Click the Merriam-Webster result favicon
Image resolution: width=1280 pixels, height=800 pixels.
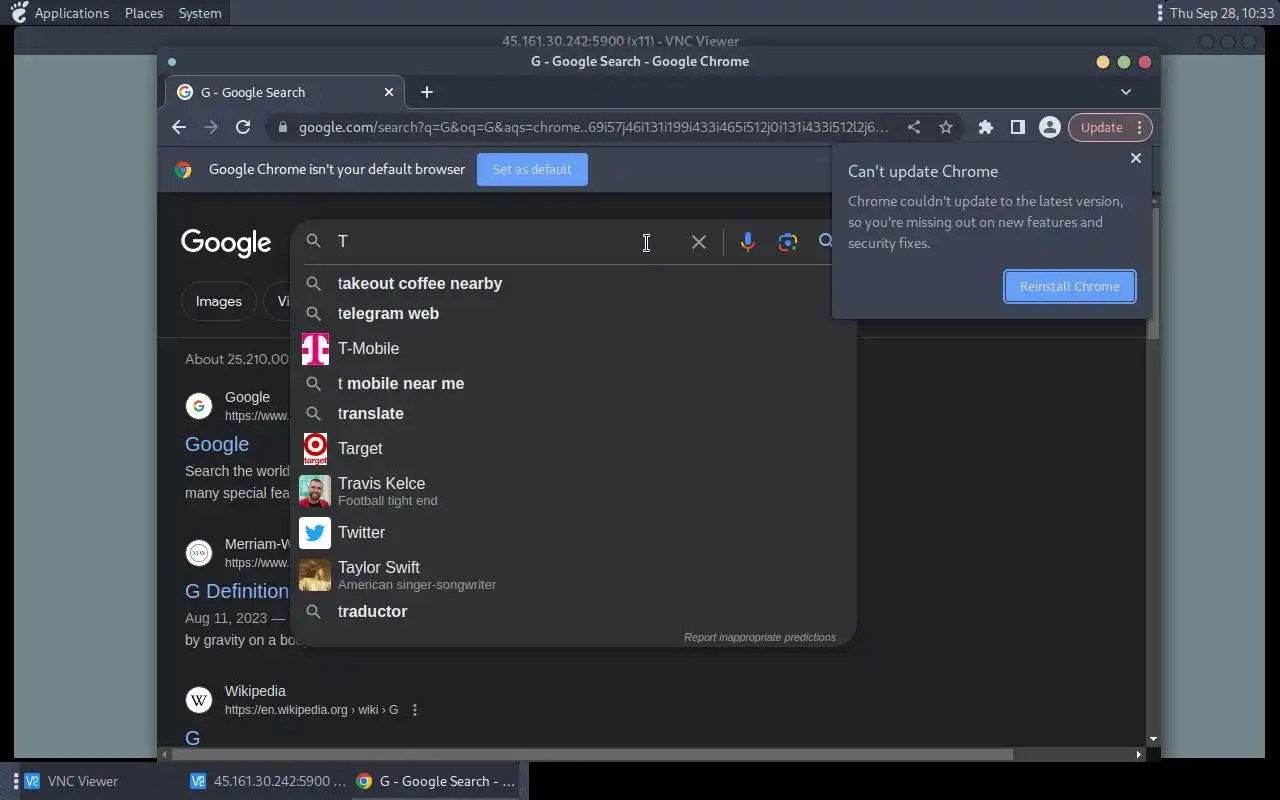199,553
